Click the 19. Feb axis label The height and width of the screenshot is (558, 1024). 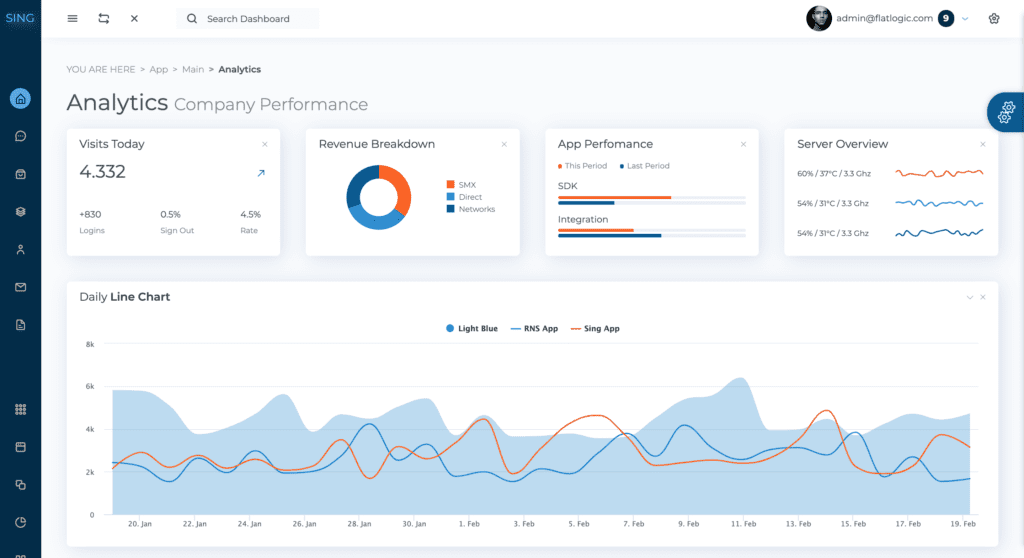tap(963, 524)
